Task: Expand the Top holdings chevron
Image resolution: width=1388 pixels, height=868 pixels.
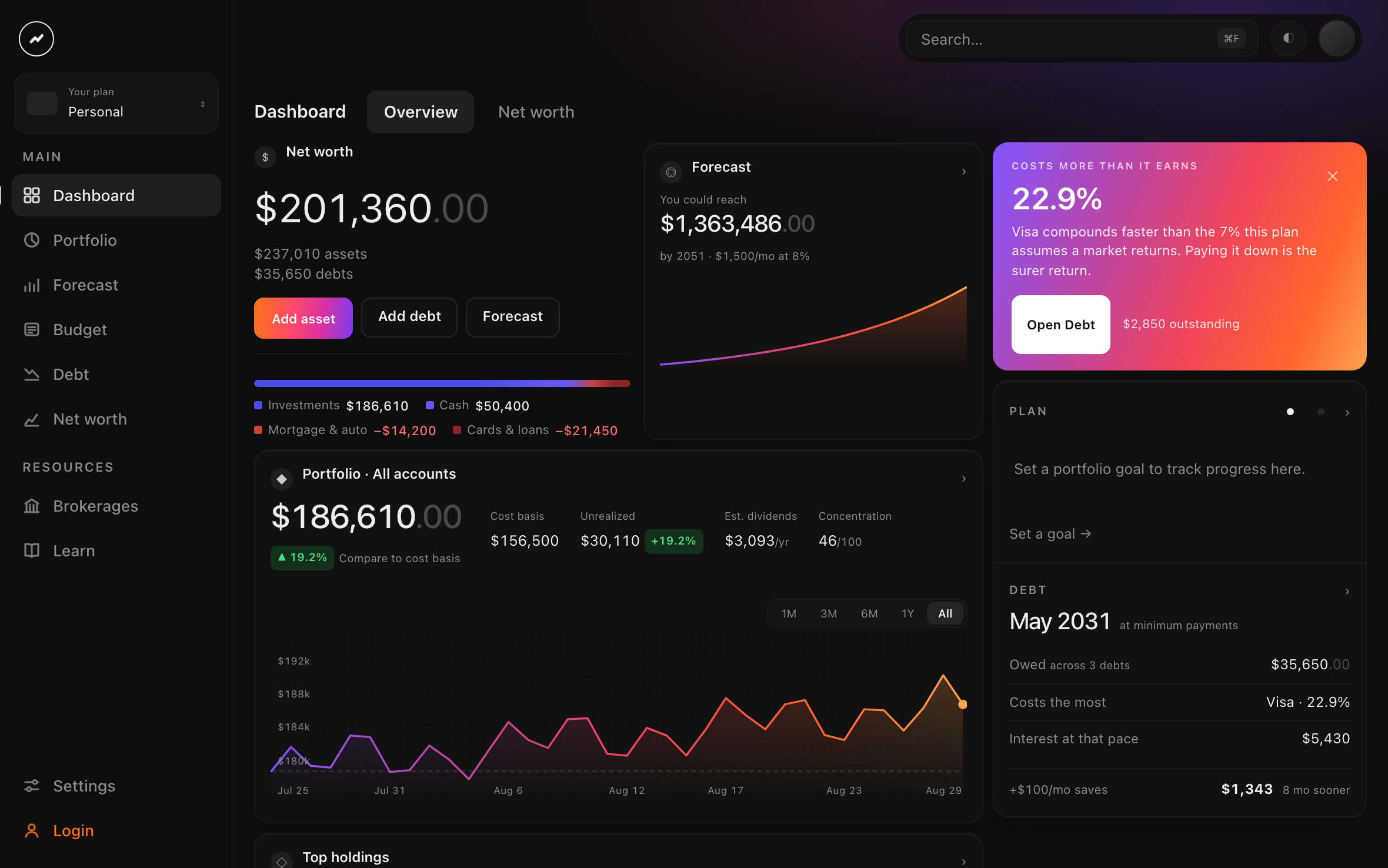Action: click(x=964, y=862)
